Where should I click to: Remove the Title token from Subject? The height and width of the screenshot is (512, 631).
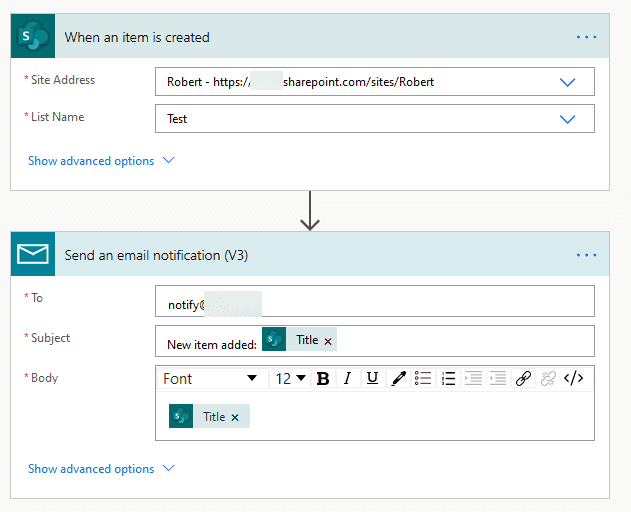[x=328, y=341]
